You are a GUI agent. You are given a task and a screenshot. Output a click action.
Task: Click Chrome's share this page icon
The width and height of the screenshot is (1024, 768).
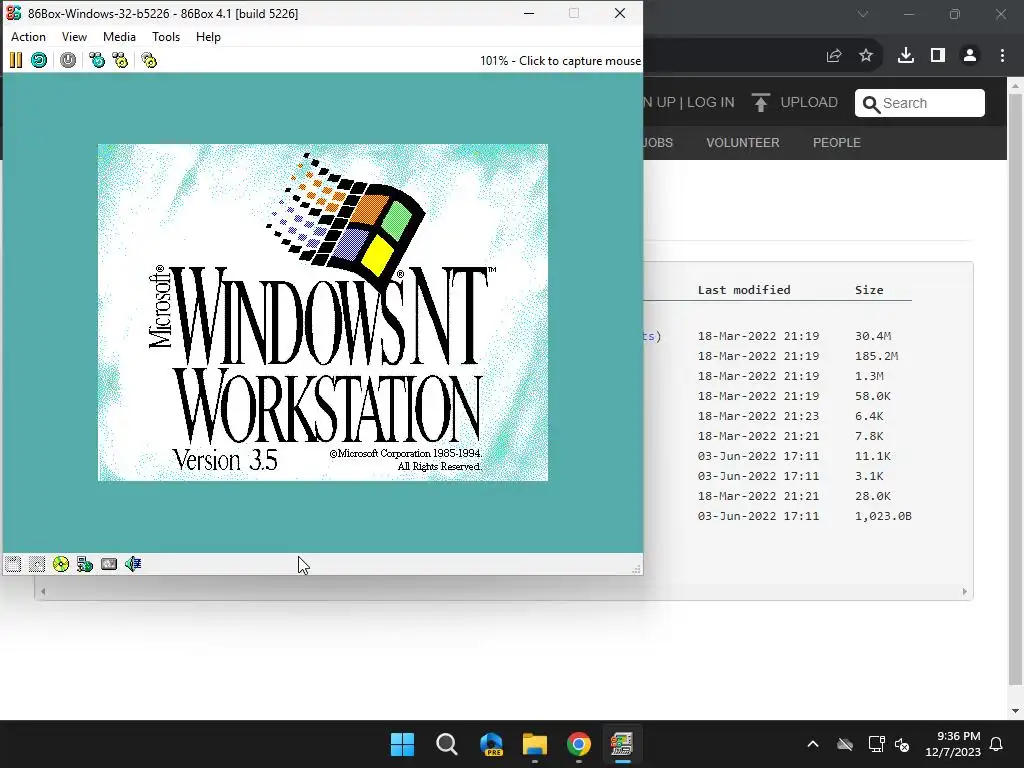click(834, 56)
